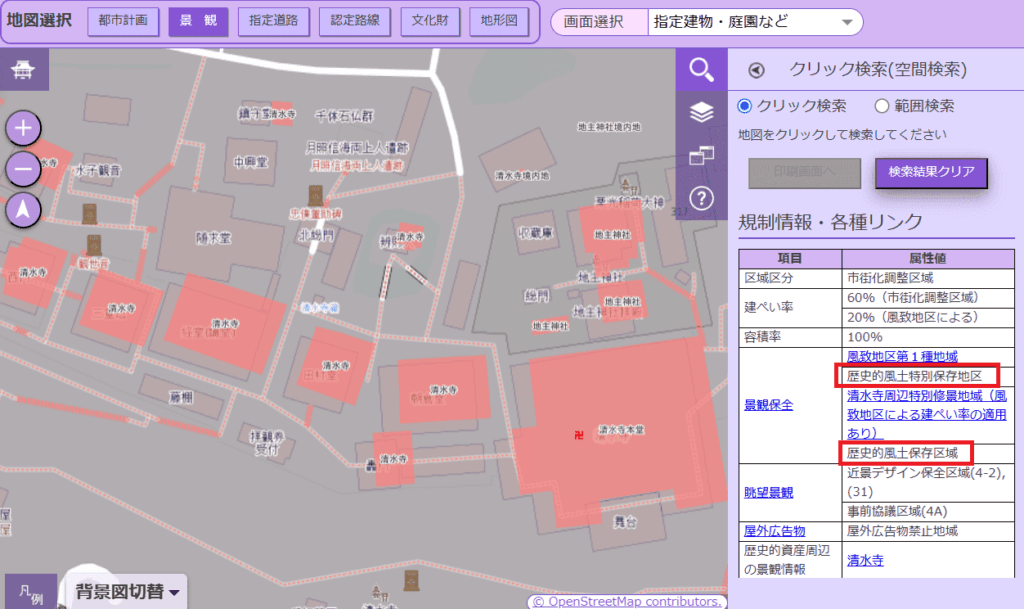Open help with the question mark icon
Viewport: 1024px width, 609px height.
click(701, 197)
